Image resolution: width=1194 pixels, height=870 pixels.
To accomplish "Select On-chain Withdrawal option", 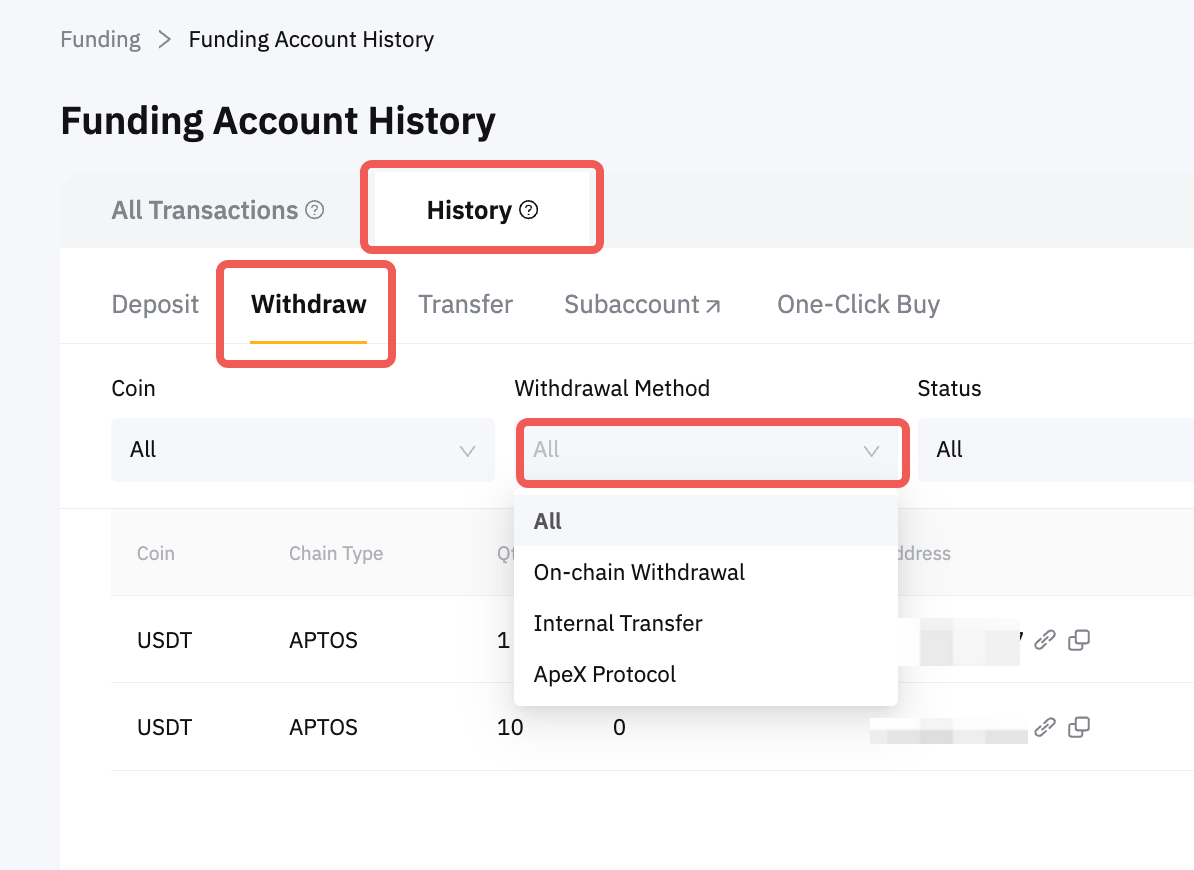I will tap(639, 573).
